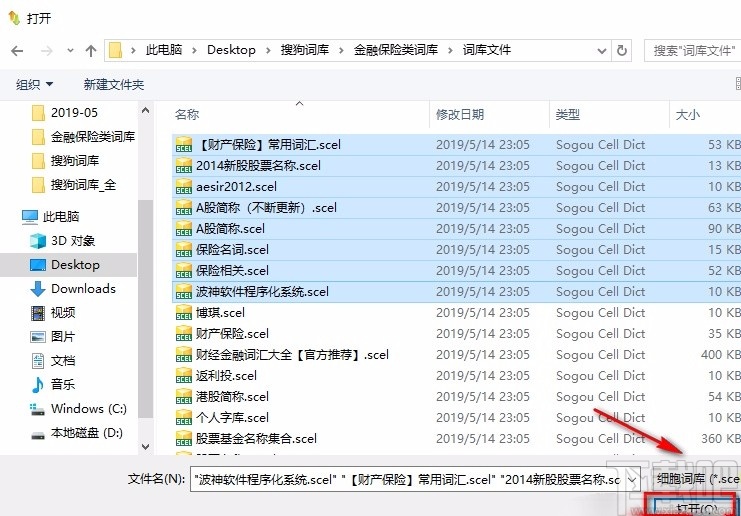
Task: Open recent locations dropdown arrow
Action: [70, 50]
